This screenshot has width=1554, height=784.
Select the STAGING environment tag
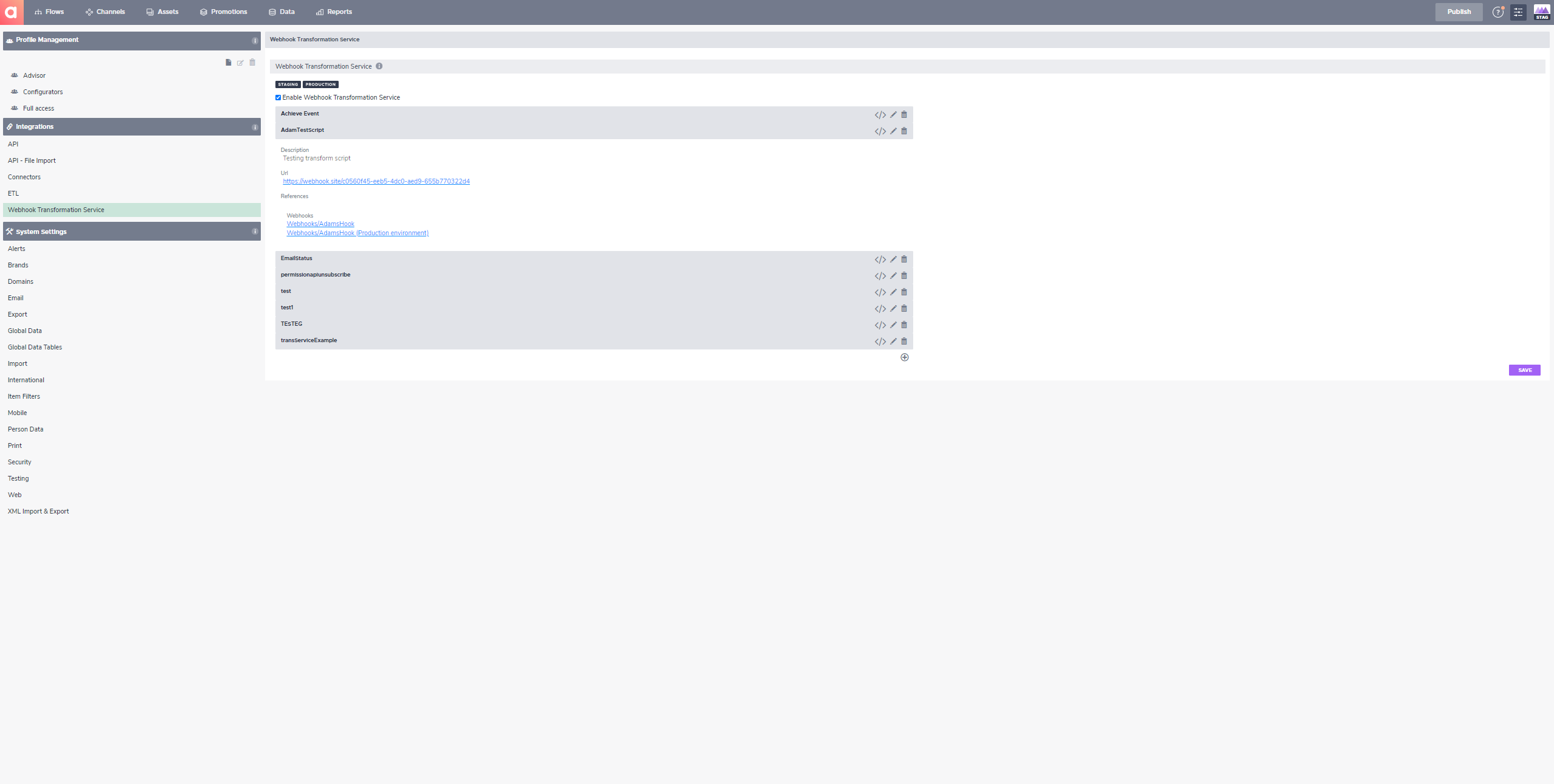[288, 84]
